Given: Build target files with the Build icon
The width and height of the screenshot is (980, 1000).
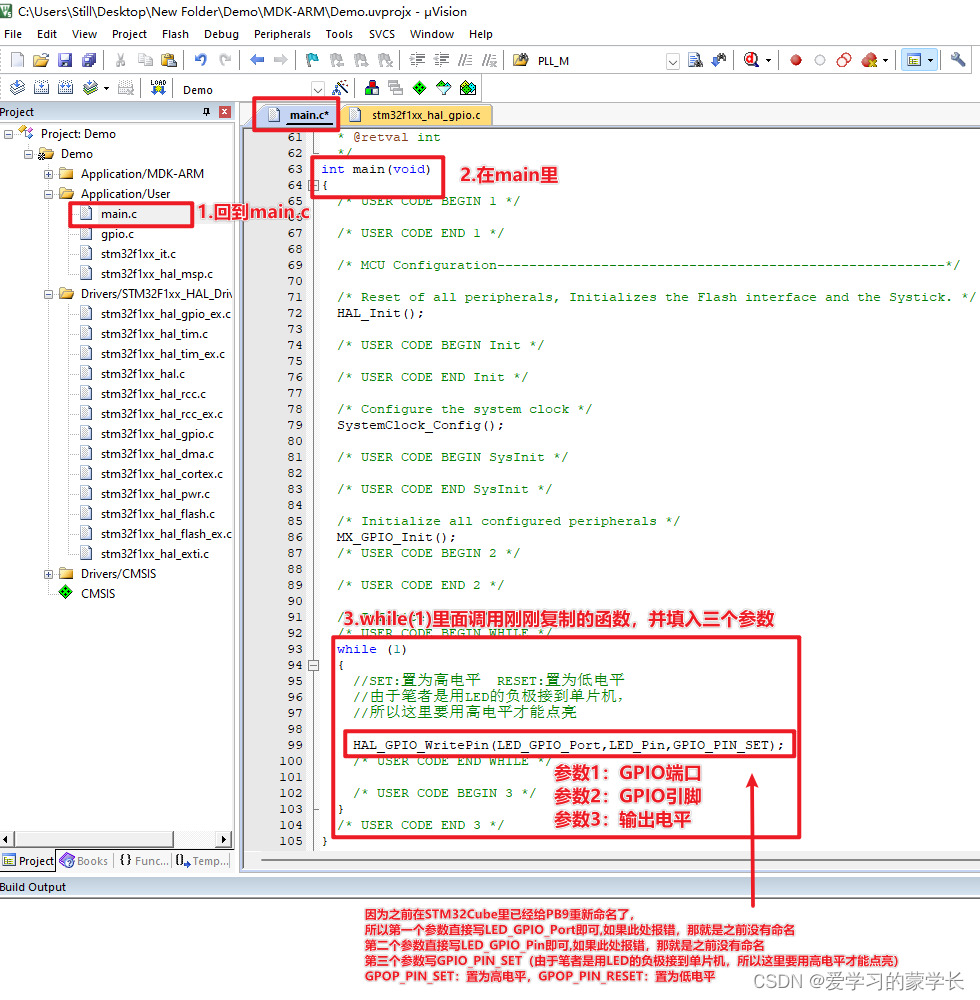Looking at the screenshot, I should pos(41,88).
